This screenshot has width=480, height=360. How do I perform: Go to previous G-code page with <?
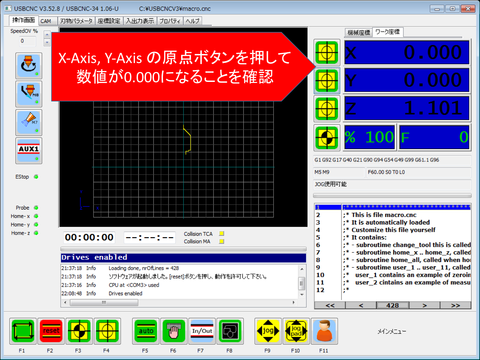tap(361, 305)
